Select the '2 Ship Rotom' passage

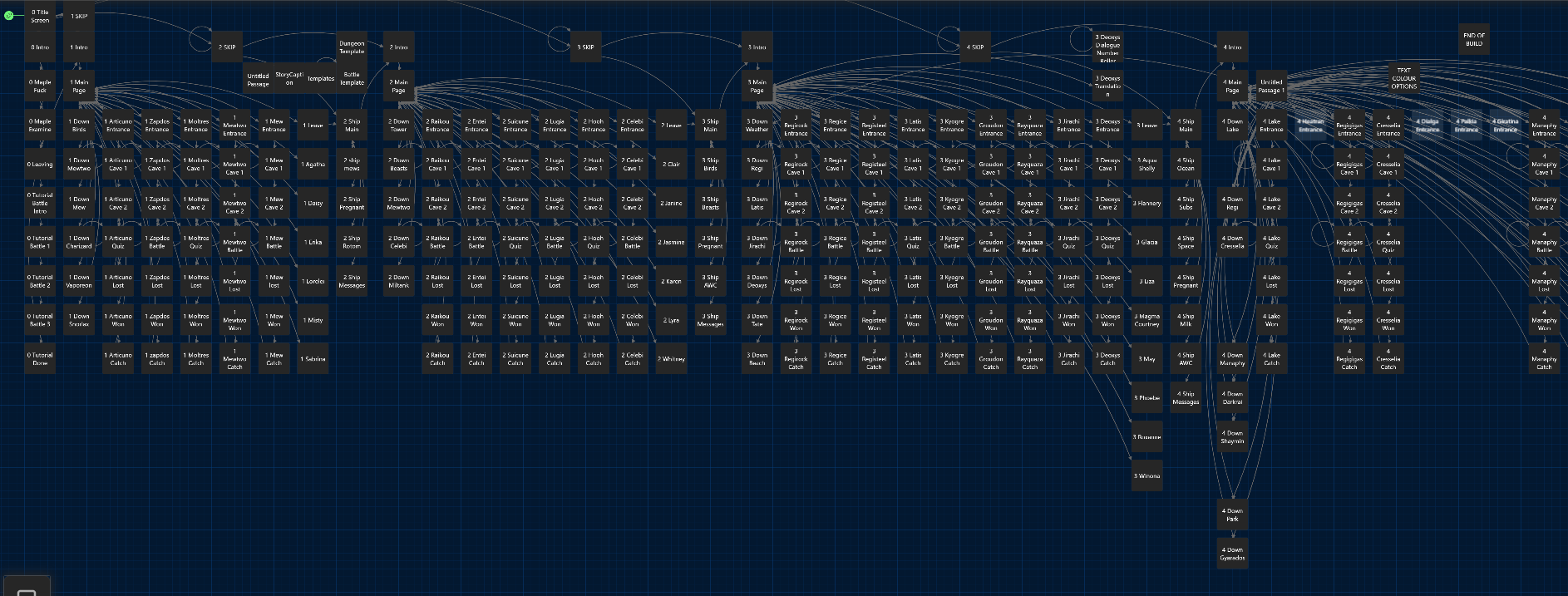point(352,243)
